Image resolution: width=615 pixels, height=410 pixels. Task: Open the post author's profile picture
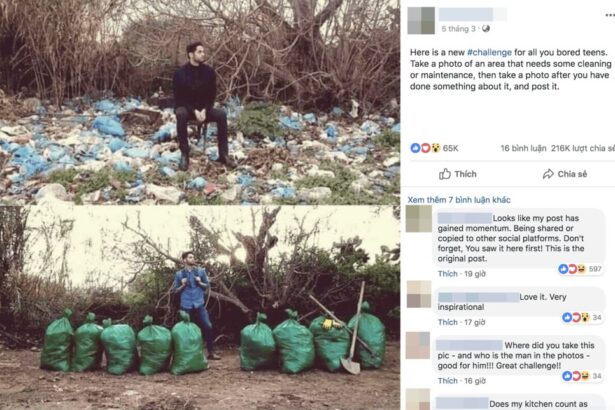coord(421,20)
